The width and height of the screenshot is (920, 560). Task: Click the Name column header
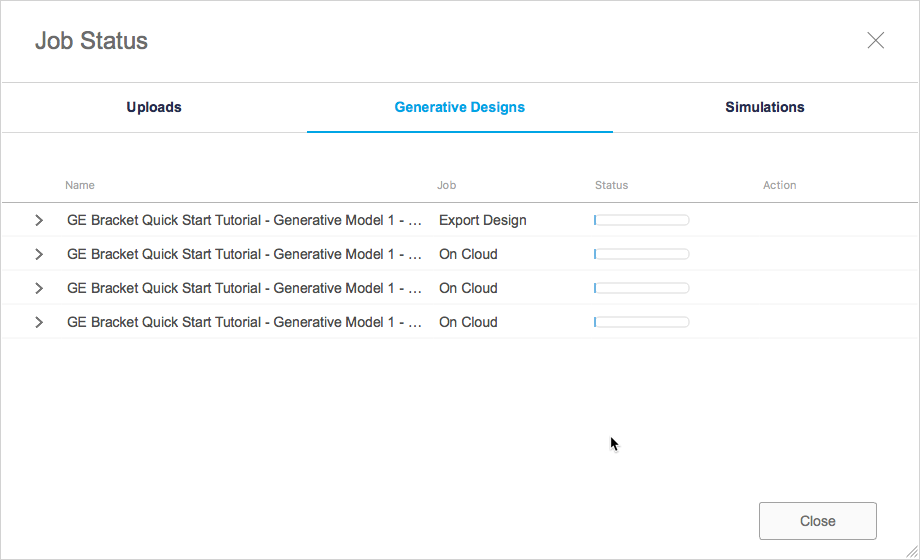(80, 185)
